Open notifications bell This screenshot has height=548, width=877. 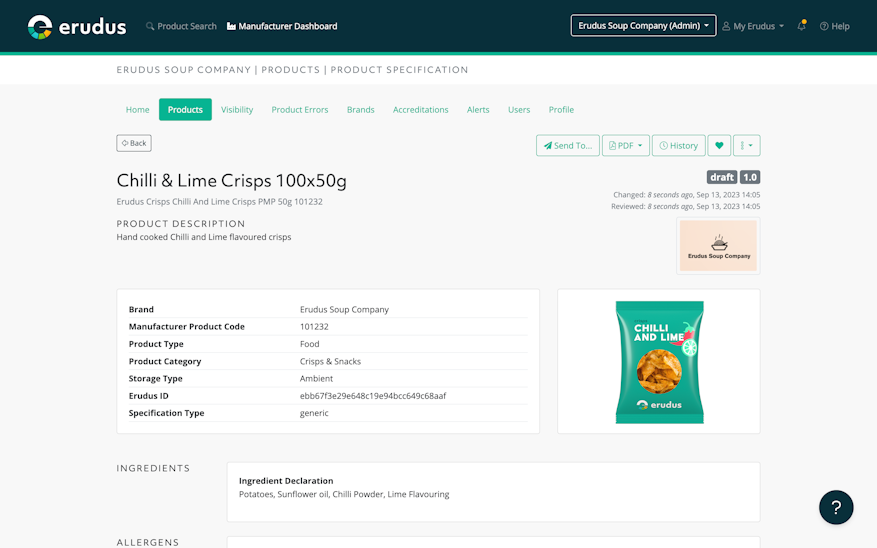click(801, 26)
